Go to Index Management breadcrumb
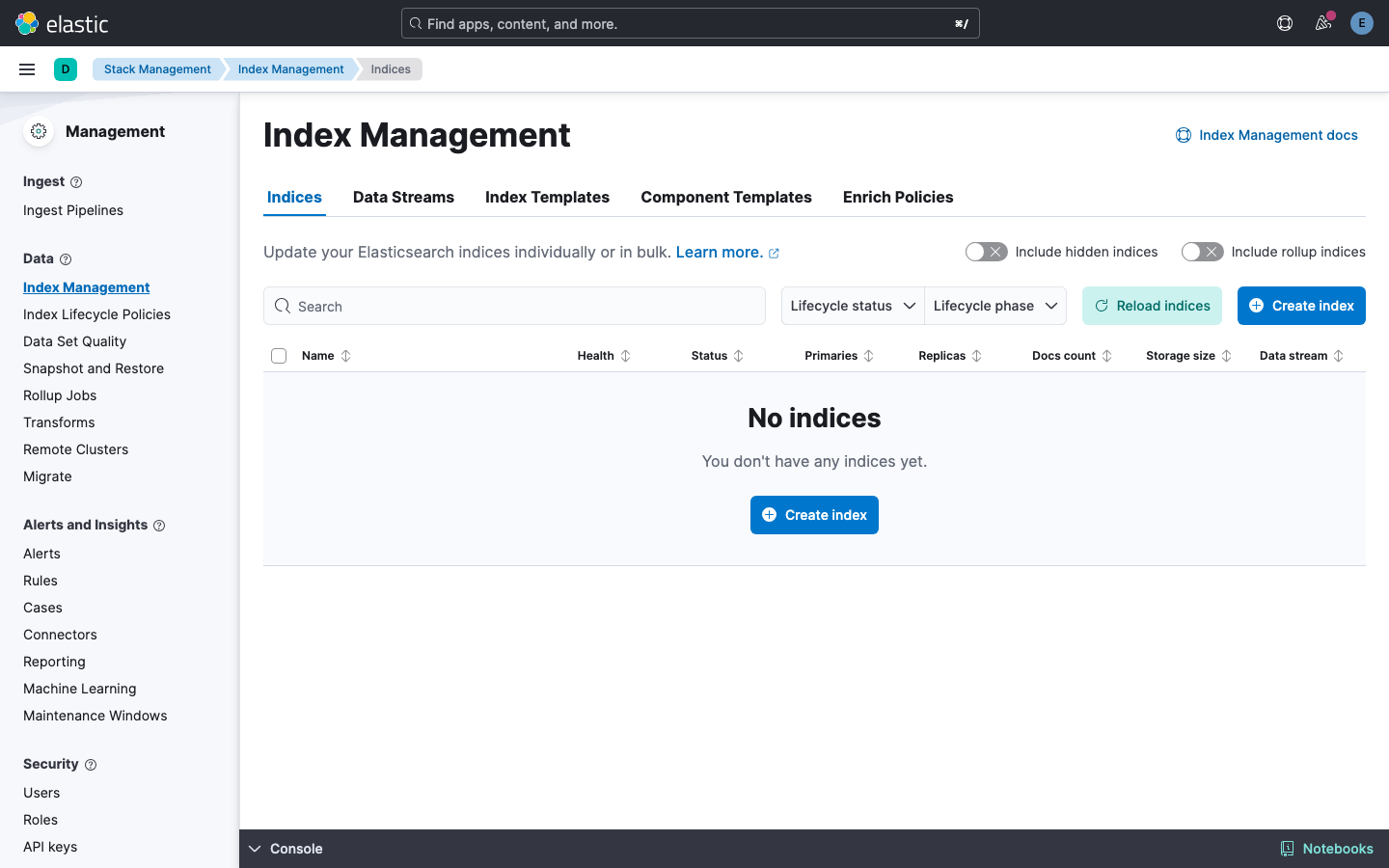Screen dimensions: 1389x868 point(290,69)
